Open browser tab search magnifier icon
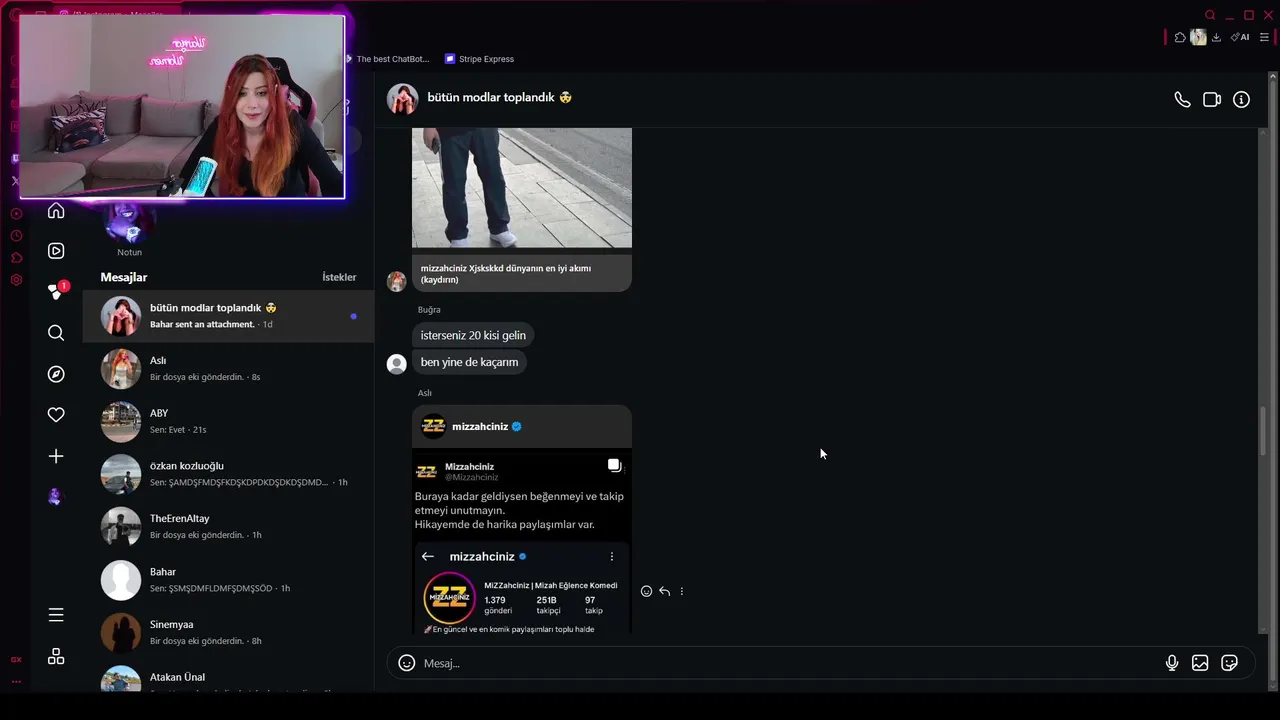The height and width of the screenshot is (720, 1280). coord(1210,15)
